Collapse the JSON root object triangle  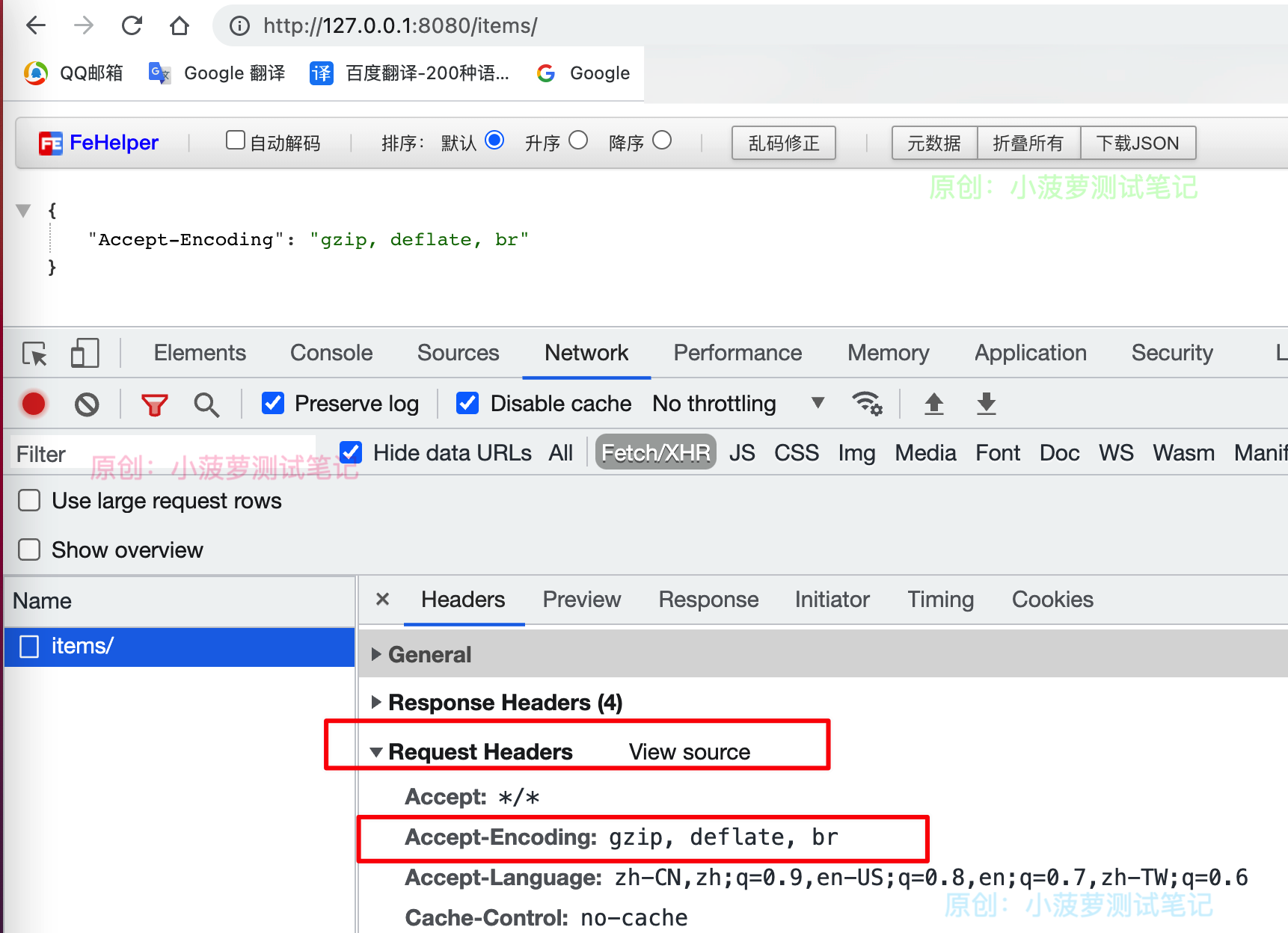click(x=24, y=211)
